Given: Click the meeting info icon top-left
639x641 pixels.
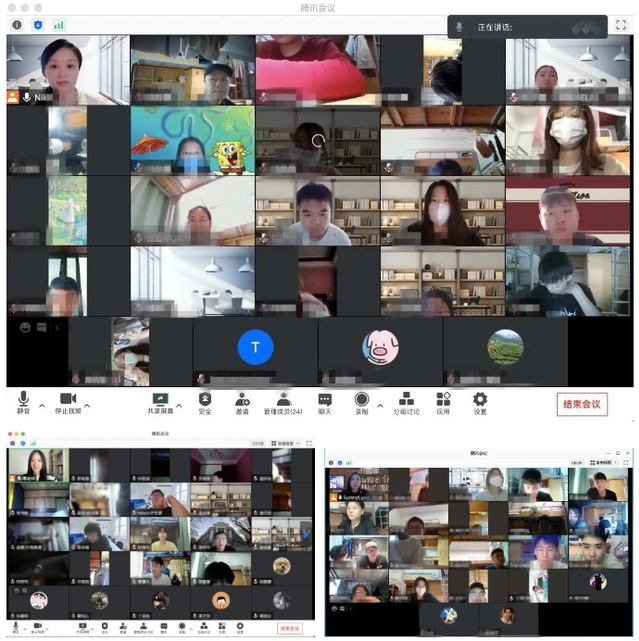Looking at the screenshot, I should point(16,24).
